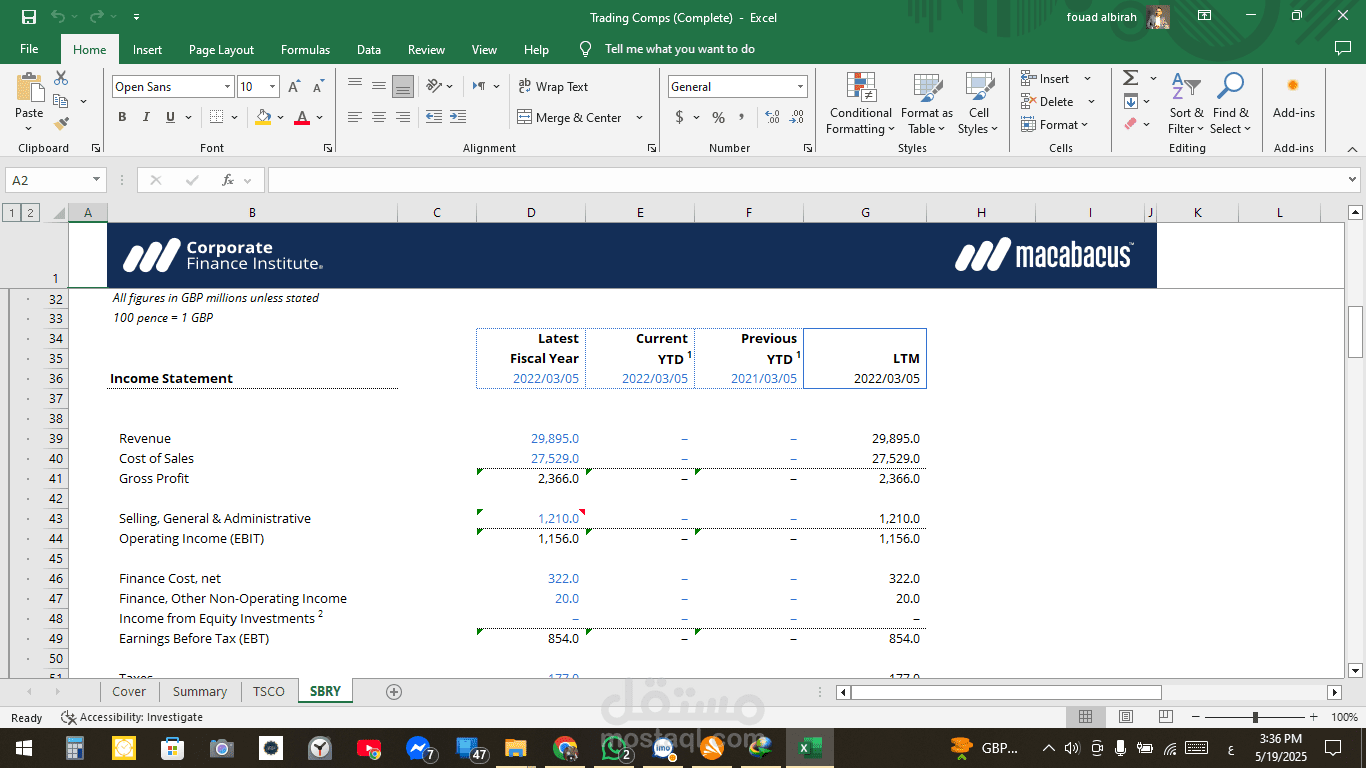Toggle Bold formatting
The width and height of the screenshot is (1366, 768).
[122, 117]
